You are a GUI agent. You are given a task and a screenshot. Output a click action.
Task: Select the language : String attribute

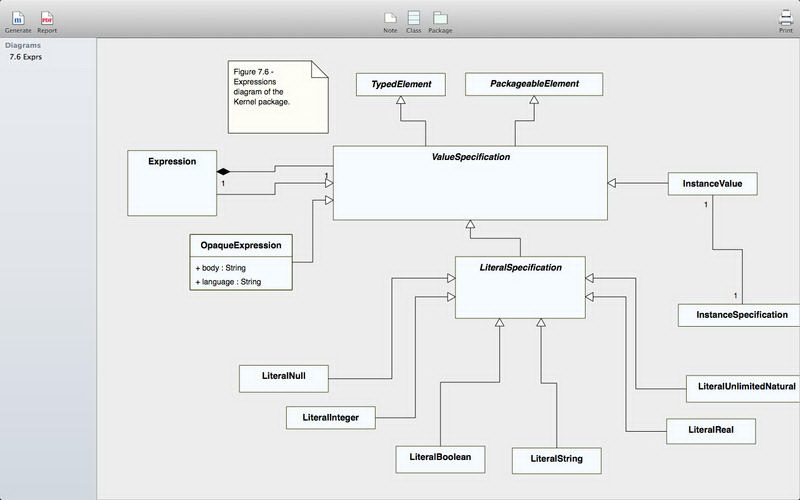228,282
